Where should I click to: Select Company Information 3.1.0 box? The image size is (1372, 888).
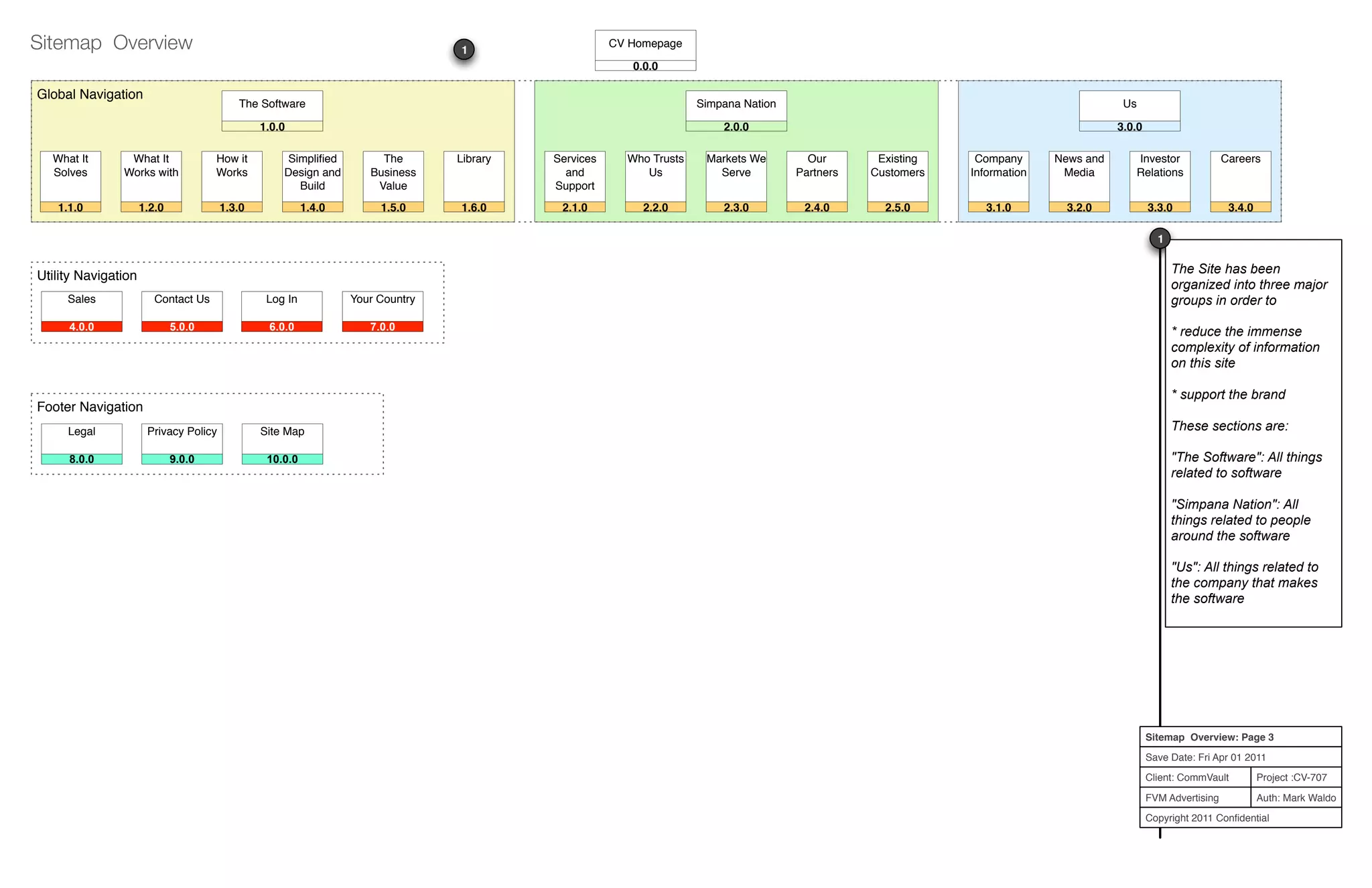coord(998,182)
